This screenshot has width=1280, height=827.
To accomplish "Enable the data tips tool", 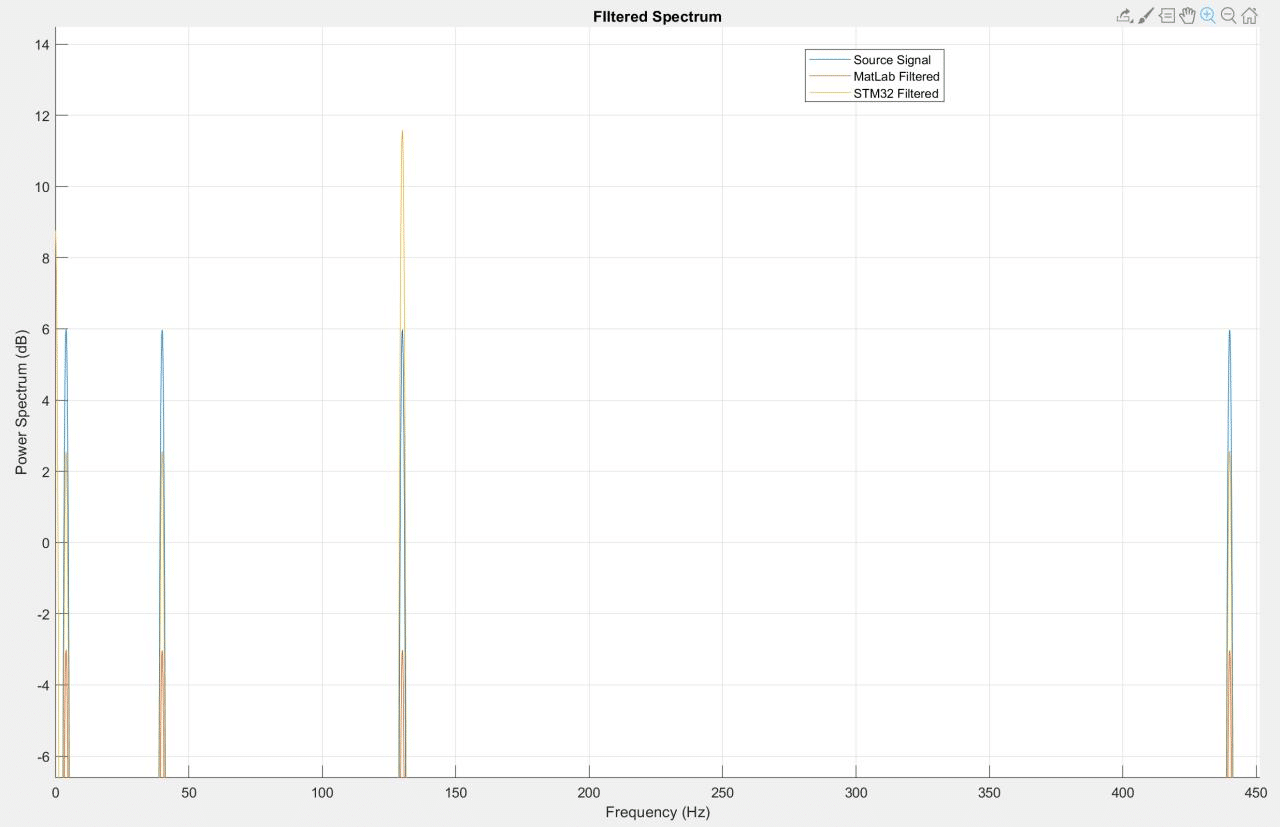I will (x=1167, y=16).
